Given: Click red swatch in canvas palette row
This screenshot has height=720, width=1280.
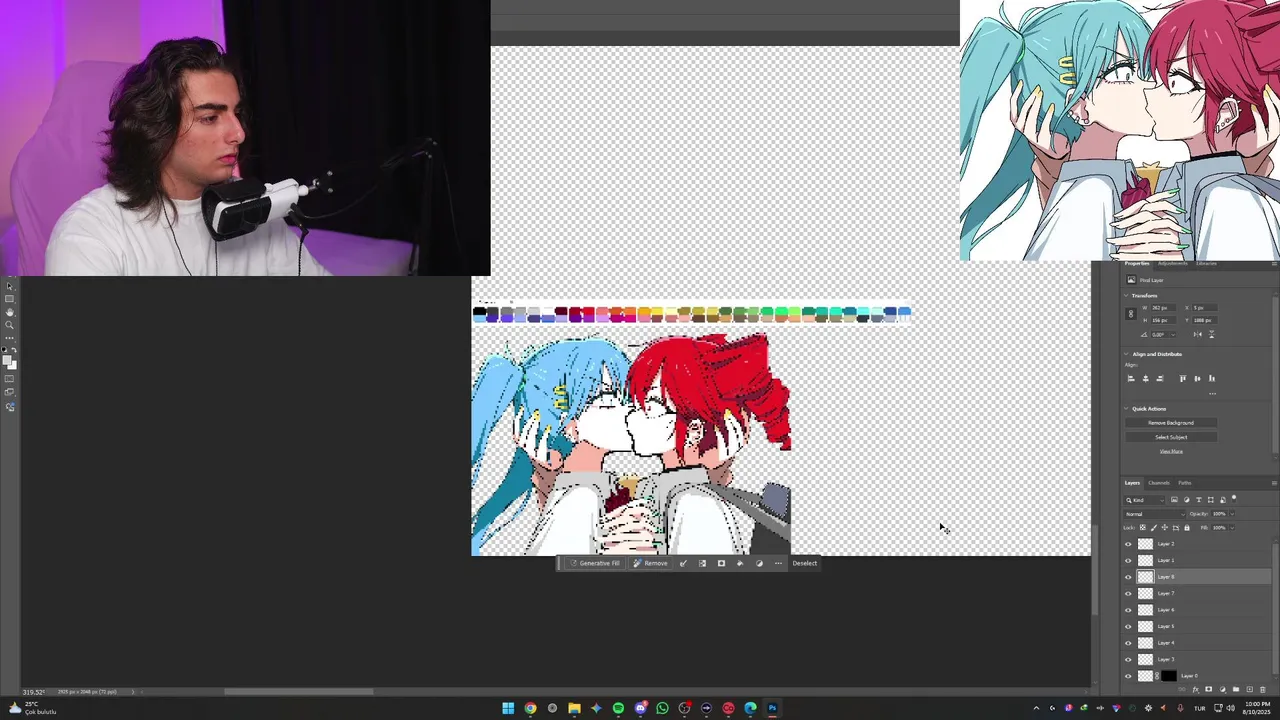Looking at the screenshot, I should click(x=589, y=311).
